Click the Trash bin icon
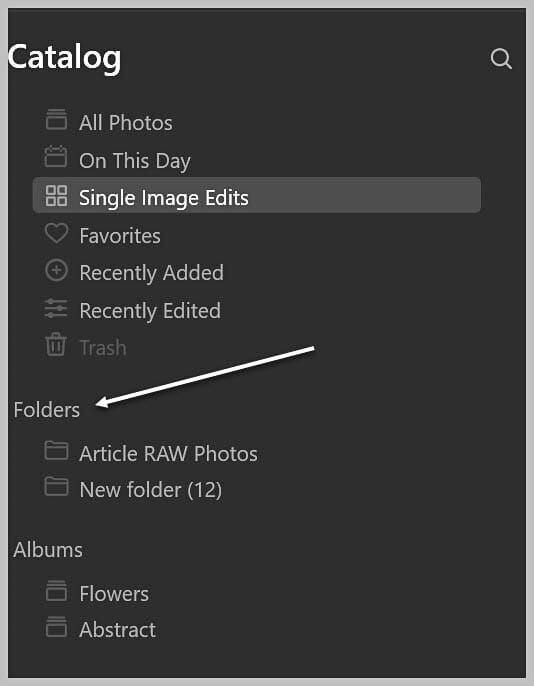 pos(56,345)
